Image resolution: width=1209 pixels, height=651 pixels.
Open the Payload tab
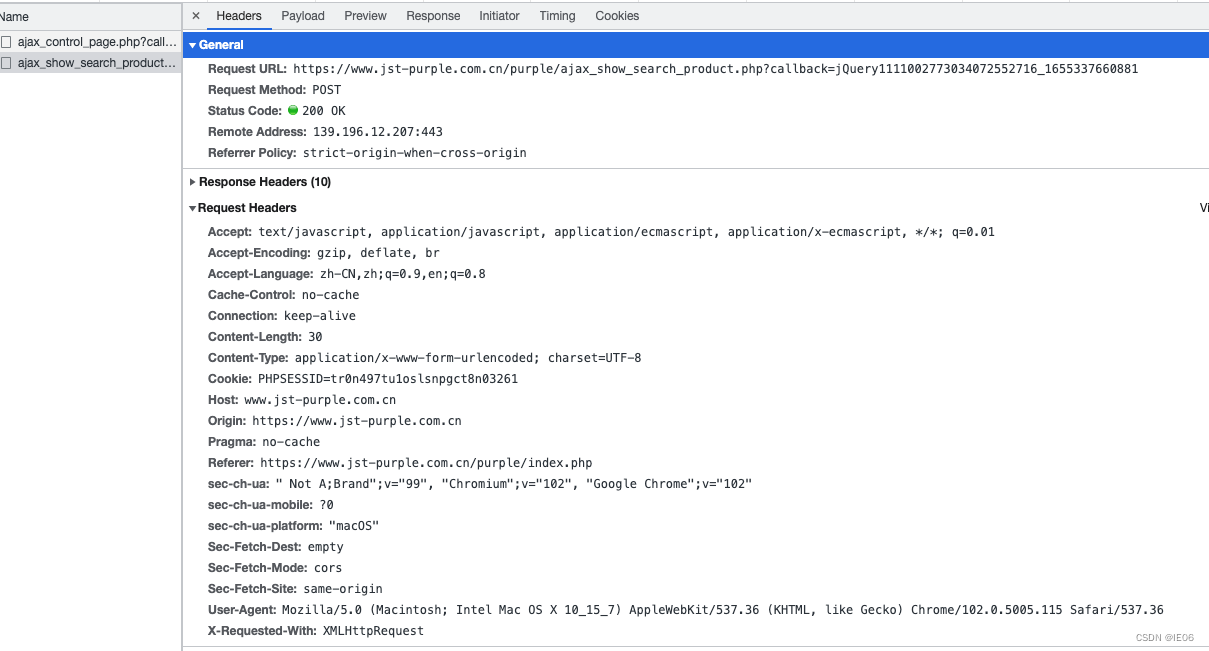tap(303, 16)
